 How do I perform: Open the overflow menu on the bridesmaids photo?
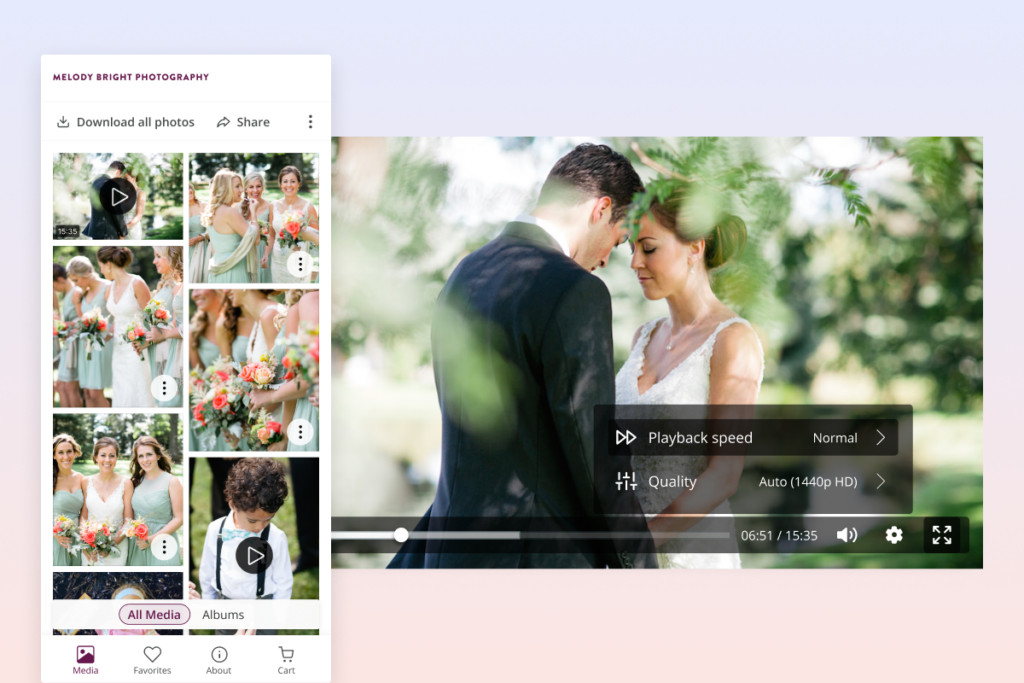(299, 264)
